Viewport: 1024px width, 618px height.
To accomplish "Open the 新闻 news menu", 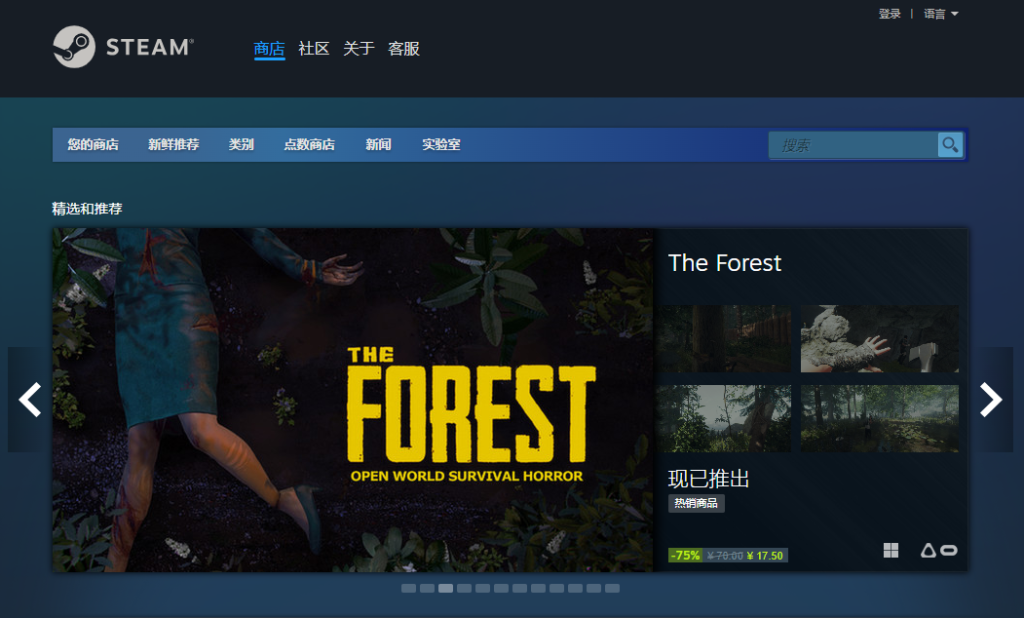I will (x=378, y=144).
